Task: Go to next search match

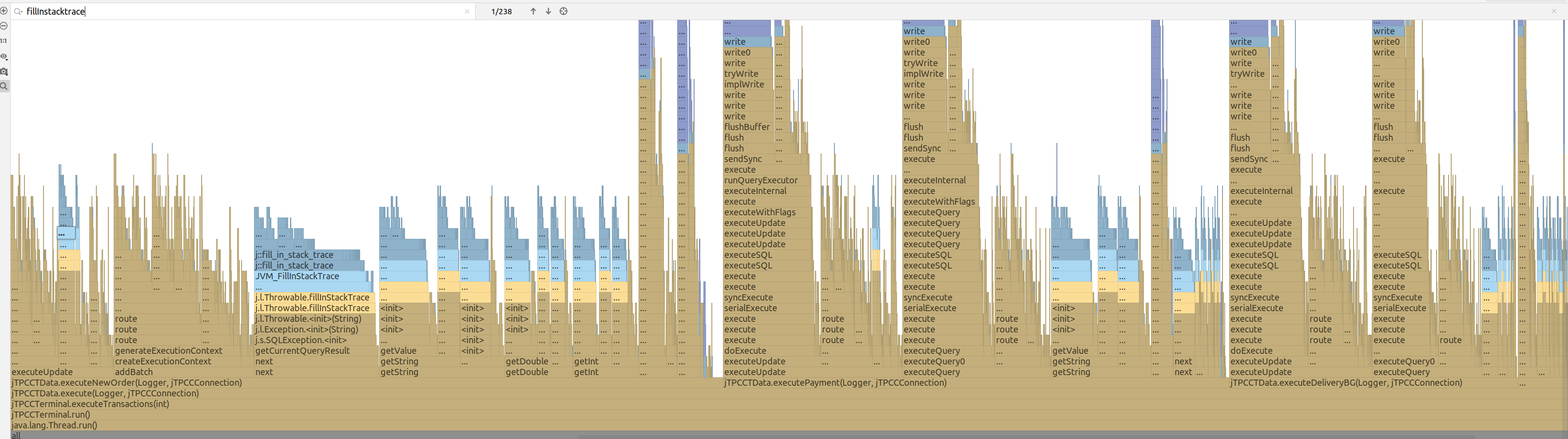Action: coord(548,11)
